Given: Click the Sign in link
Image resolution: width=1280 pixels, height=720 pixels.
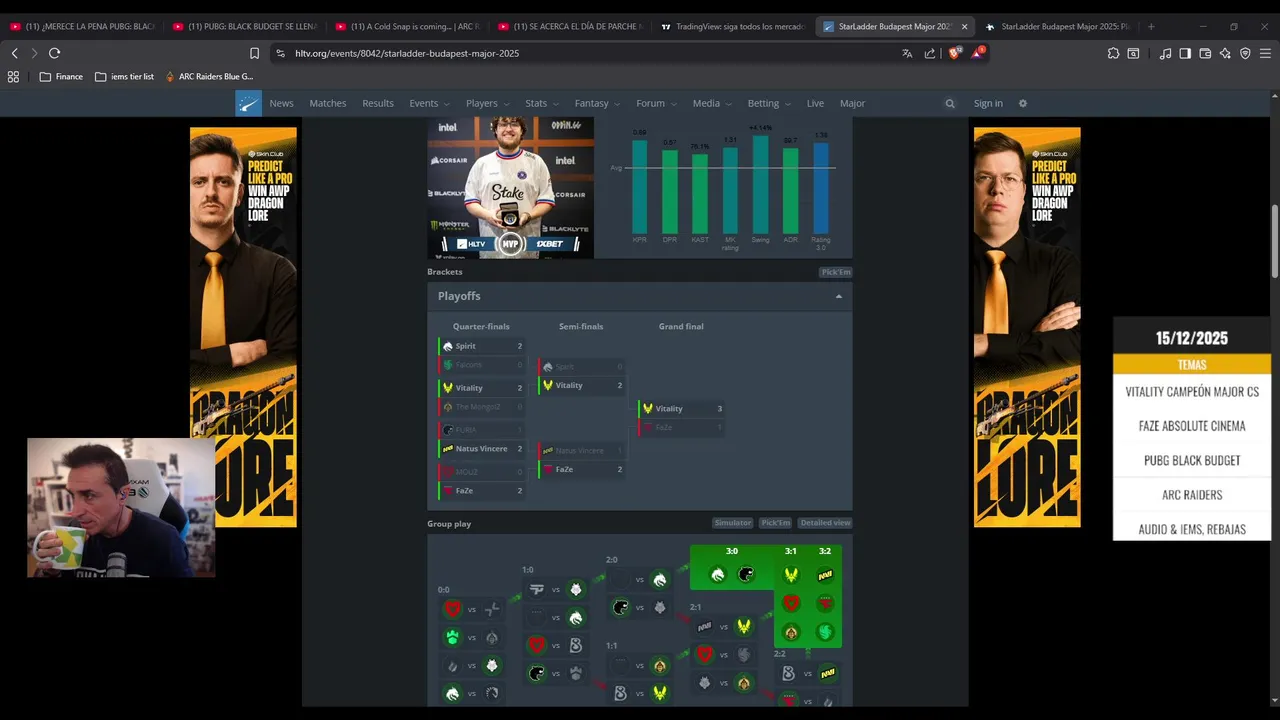Looking at the screenshot, I should [988, 103].
